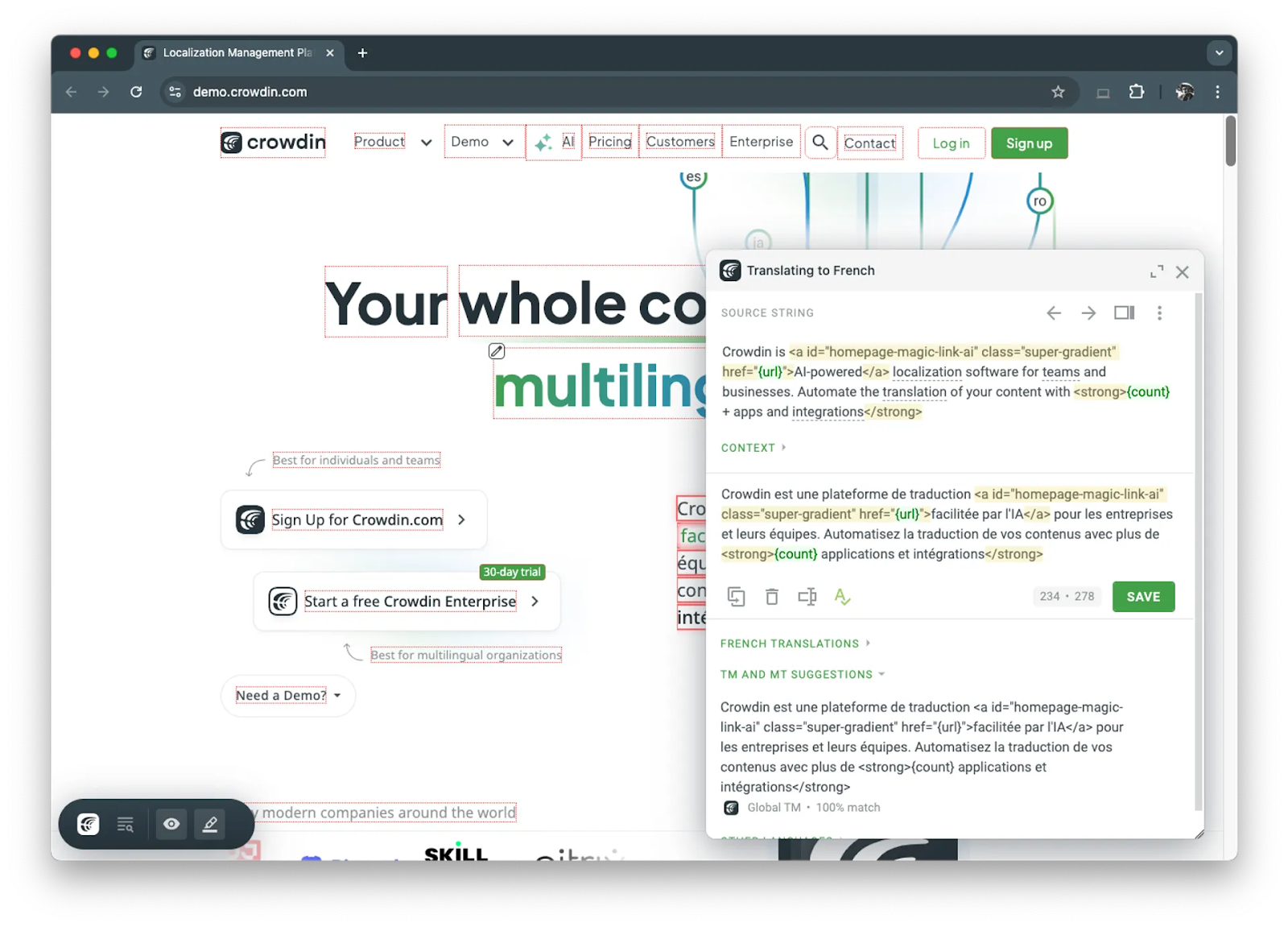Go to the previous source string
Screen dimensions: 1288x927
[1054, 312]
